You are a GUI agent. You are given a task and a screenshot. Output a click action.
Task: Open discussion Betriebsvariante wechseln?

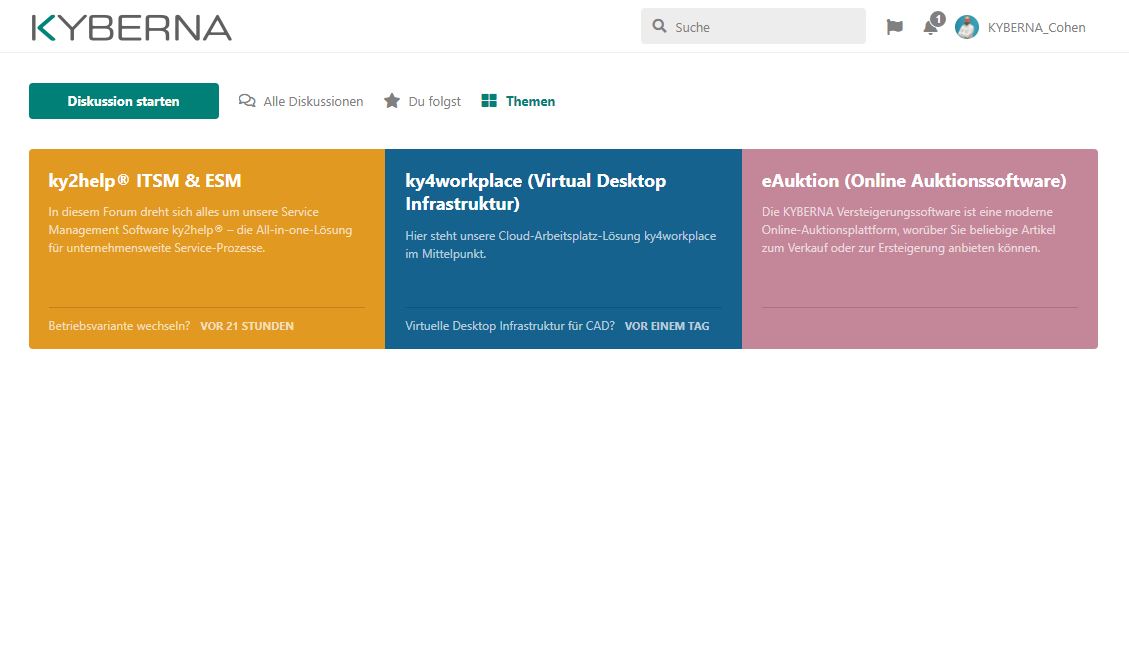pyautogui.click(x=119, y=326)
